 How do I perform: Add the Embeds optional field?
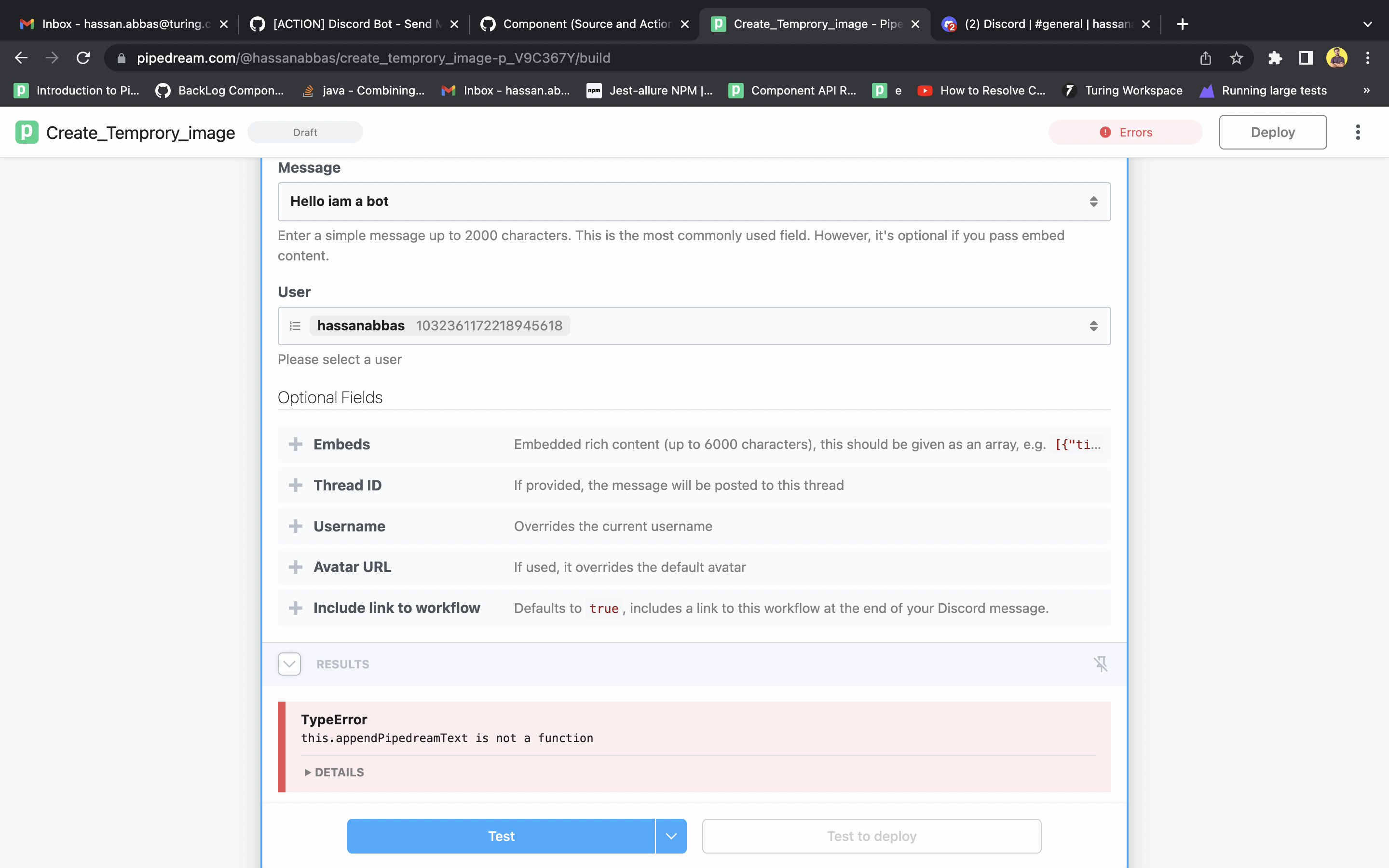click(x=296, y=444)
